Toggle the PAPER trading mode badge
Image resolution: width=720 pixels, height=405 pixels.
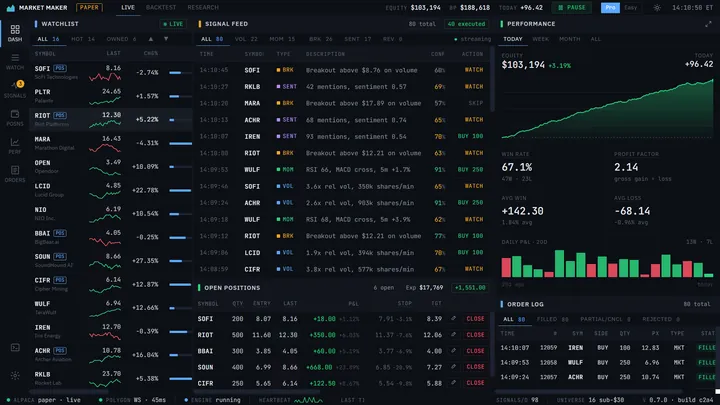click(89, 7)
